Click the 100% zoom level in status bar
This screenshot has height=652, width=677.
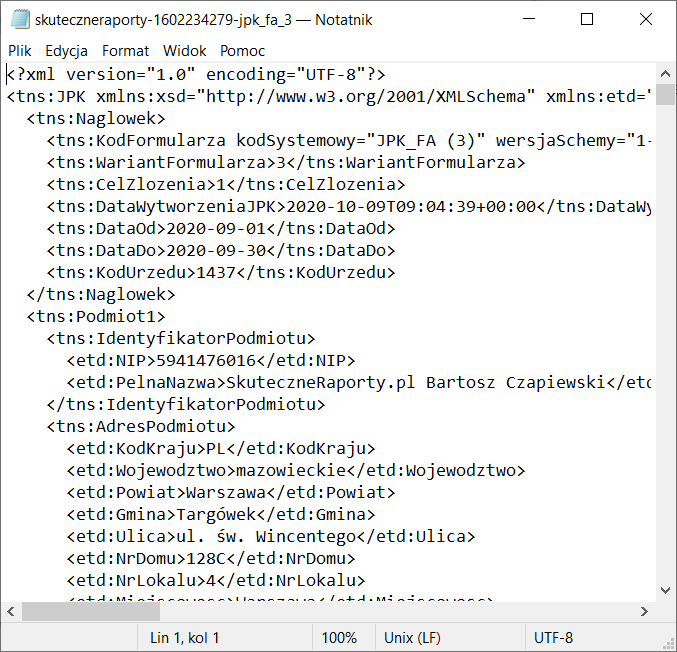point(339,637)
